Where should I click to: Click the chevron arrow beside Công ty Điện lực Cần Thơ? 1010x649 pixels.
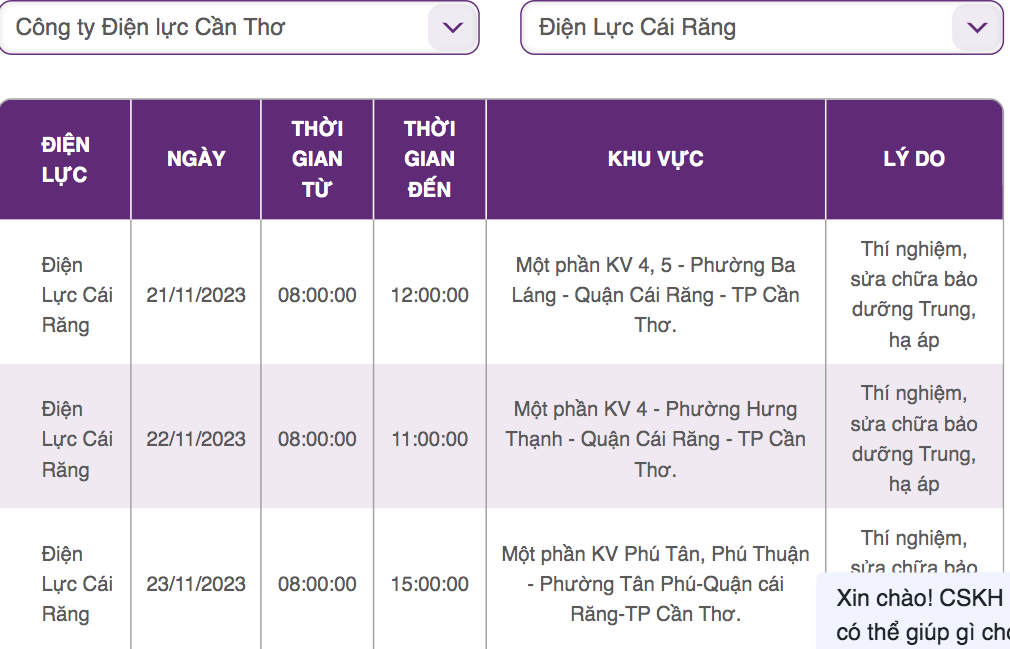pyautogui.click(x=453, y=28)
